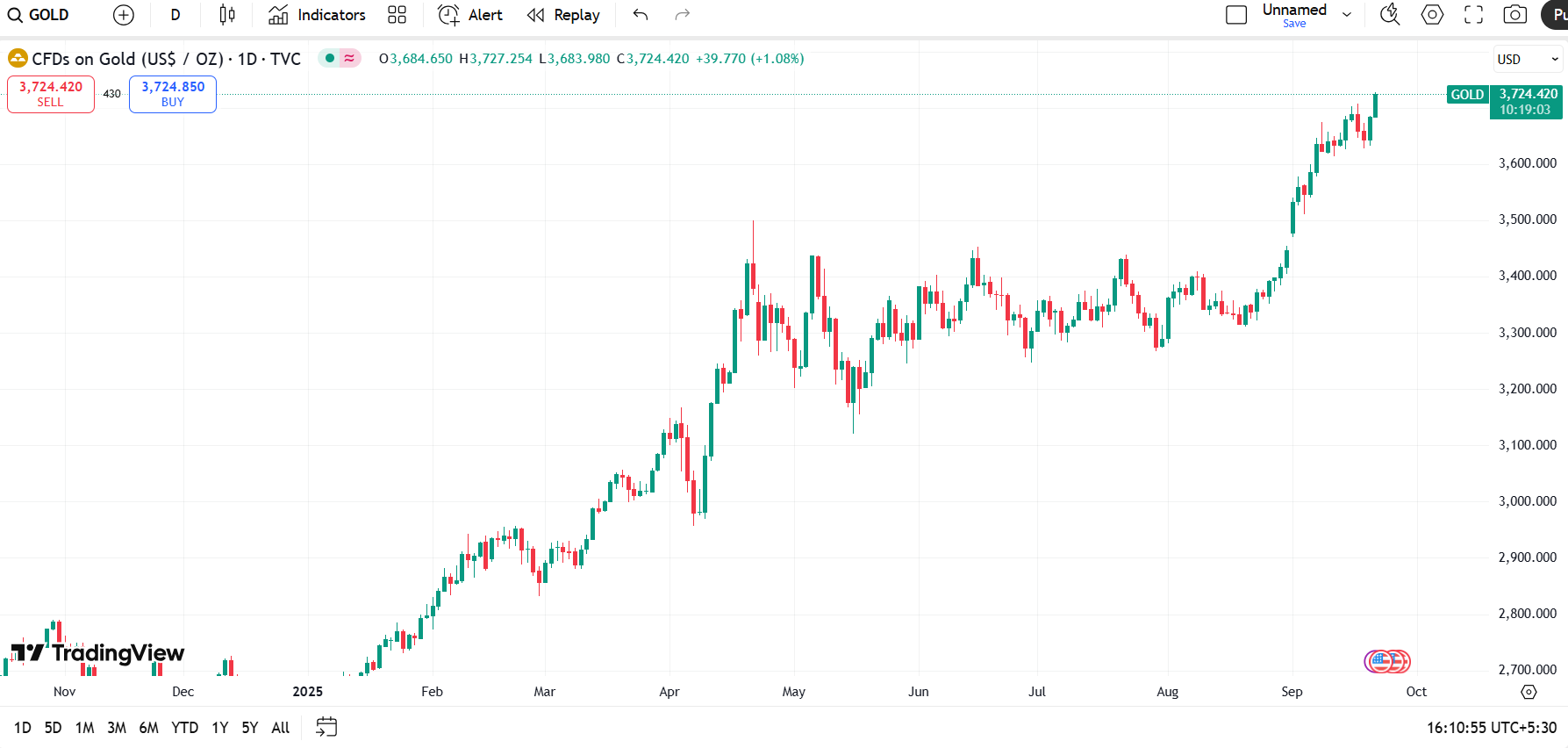Image resolution: width=1568 pixels, height=748 pixels.
Task: Open the layout templates grid icon
Action: (397, 15)
